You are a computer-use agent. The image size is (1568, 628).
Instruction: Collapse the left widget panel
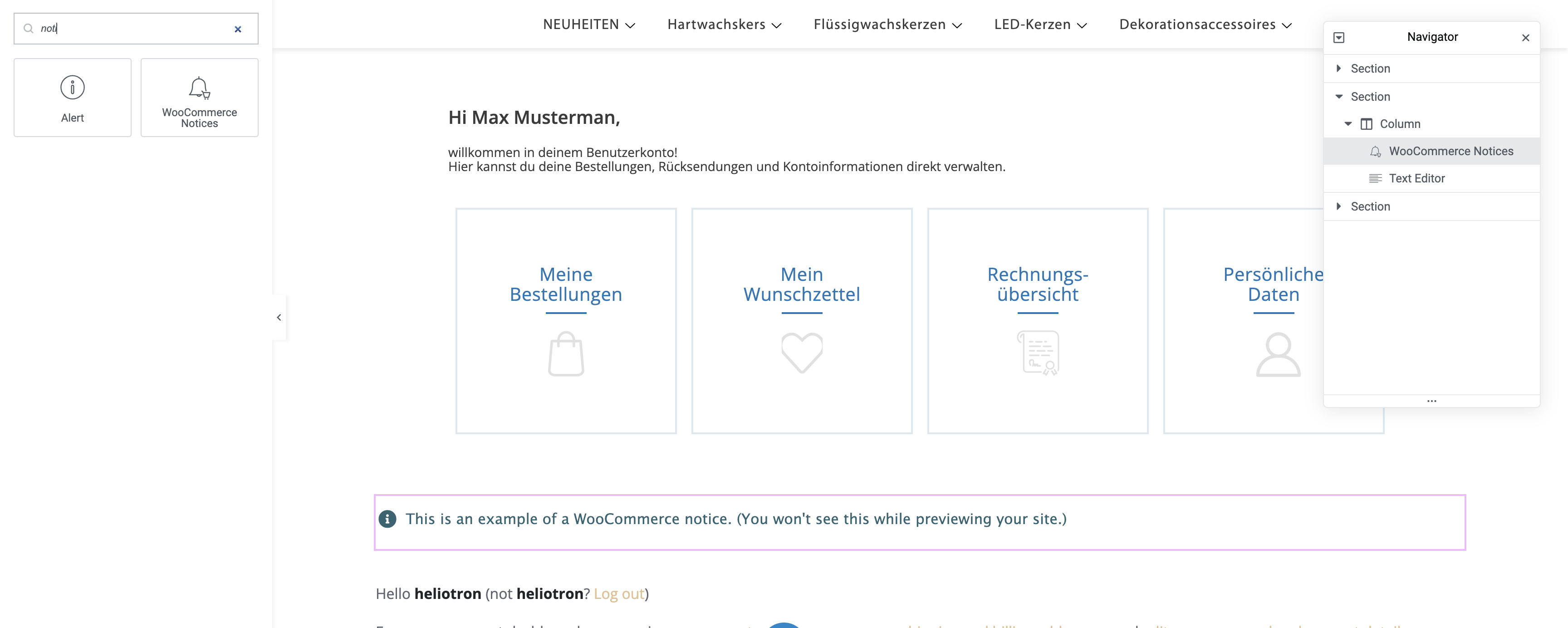click(279, 317)
